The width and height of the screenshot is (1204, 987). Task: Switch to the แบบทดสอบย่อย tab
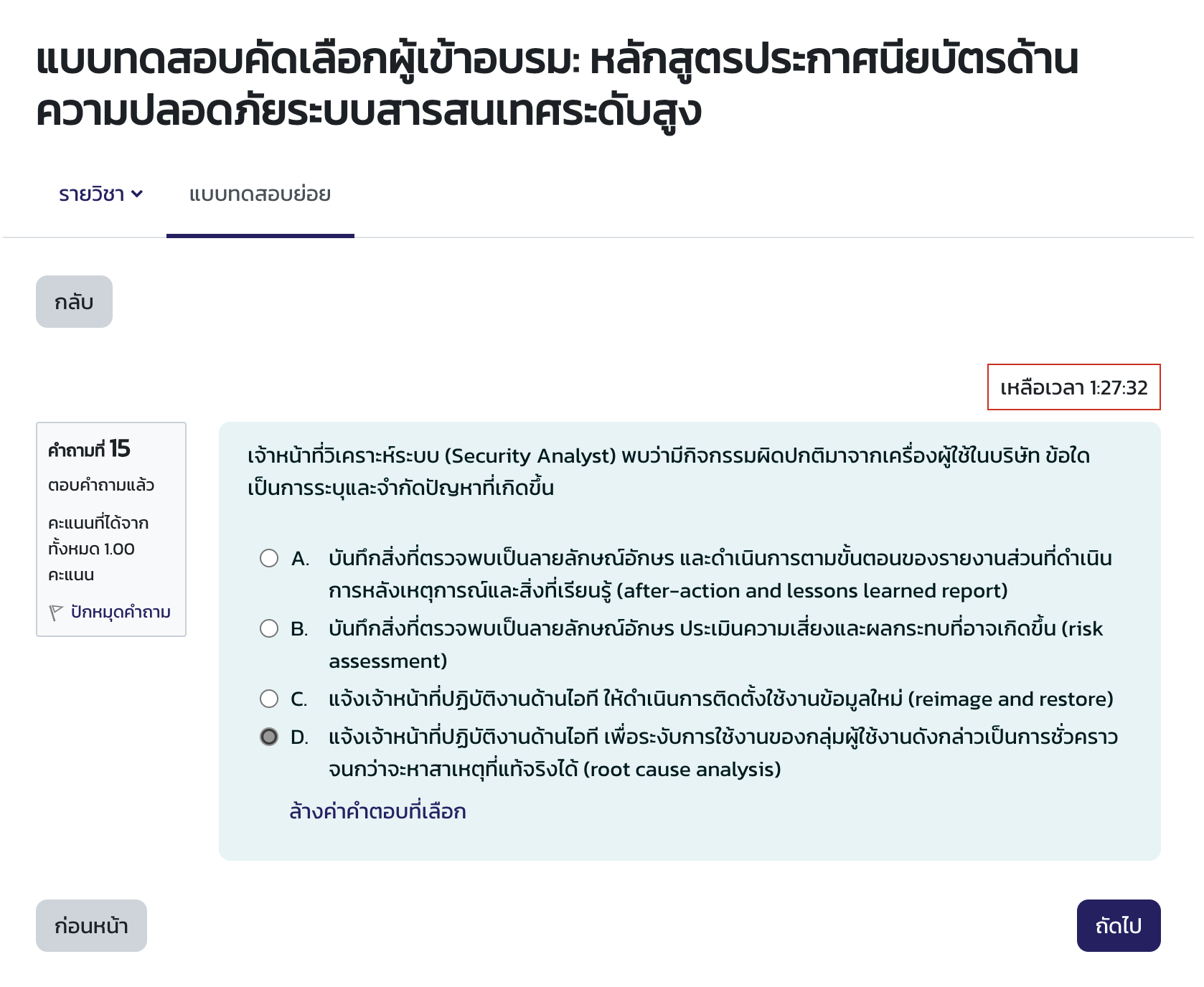pyautogui.click(x=260, y=192)
